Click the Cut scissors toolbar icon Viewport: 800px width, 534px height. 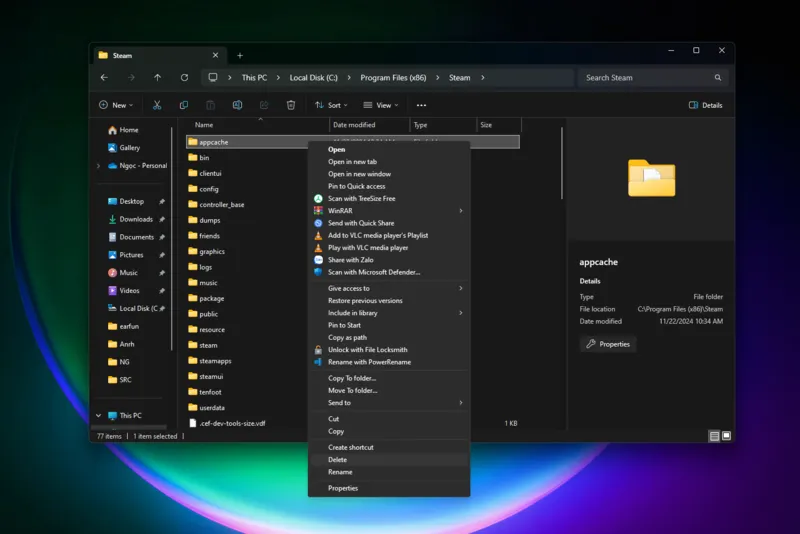tap(157, 105)
